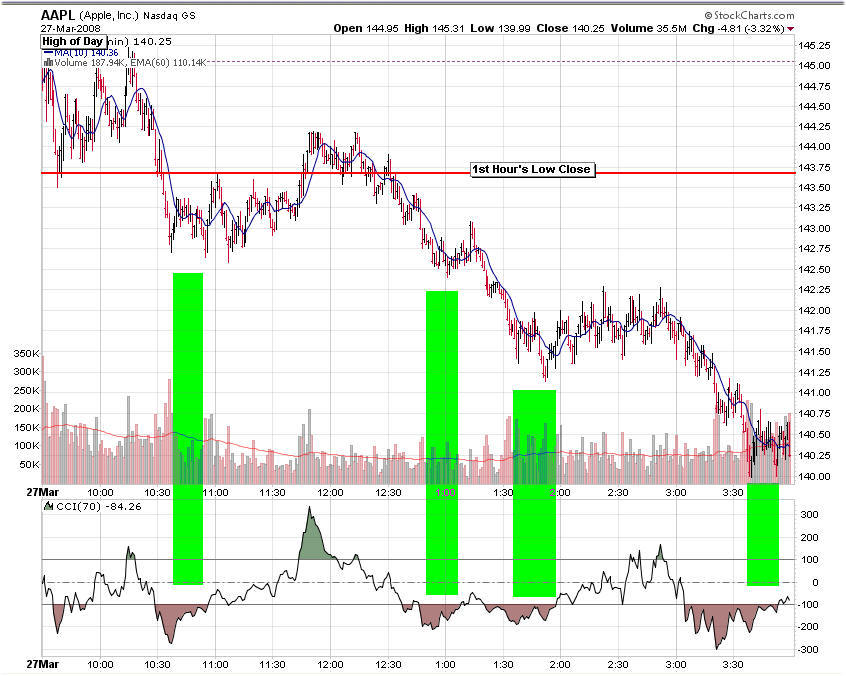The height and width of the screenshot is (676, 846).
Task: Click 140.00 on the price scale
Action: (x=814, y=476)
